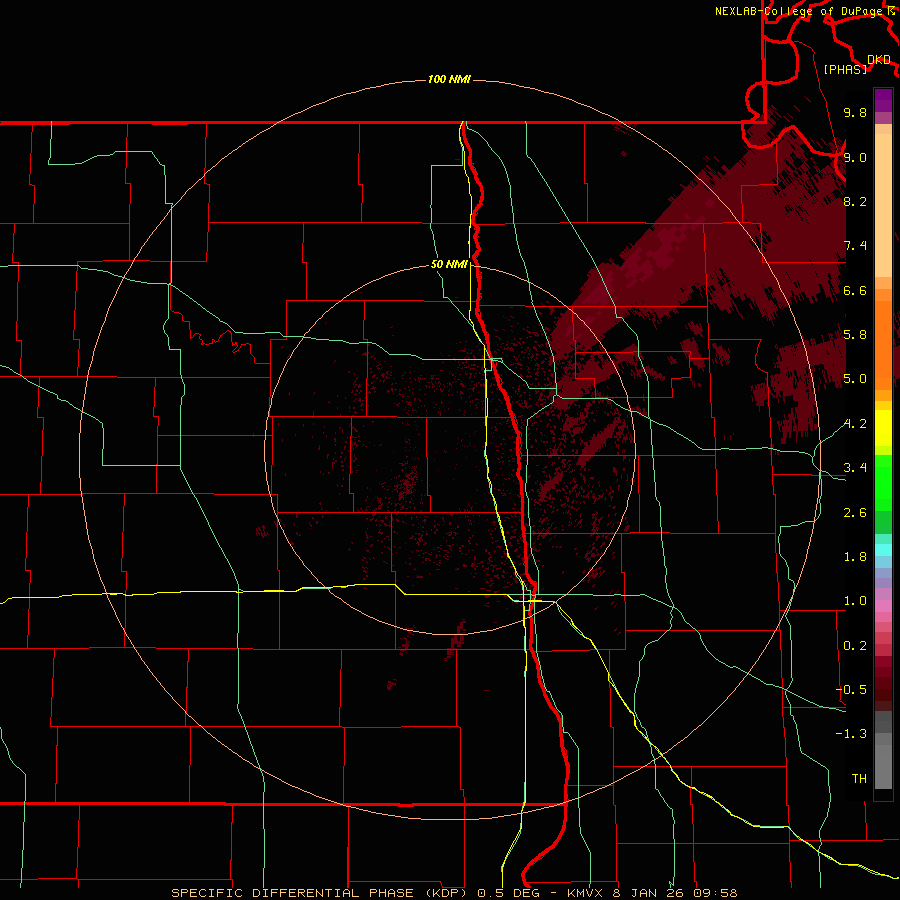Click the yellow segment of the color bar
Viewport: 900px width, 900px height.
point(883,428)
